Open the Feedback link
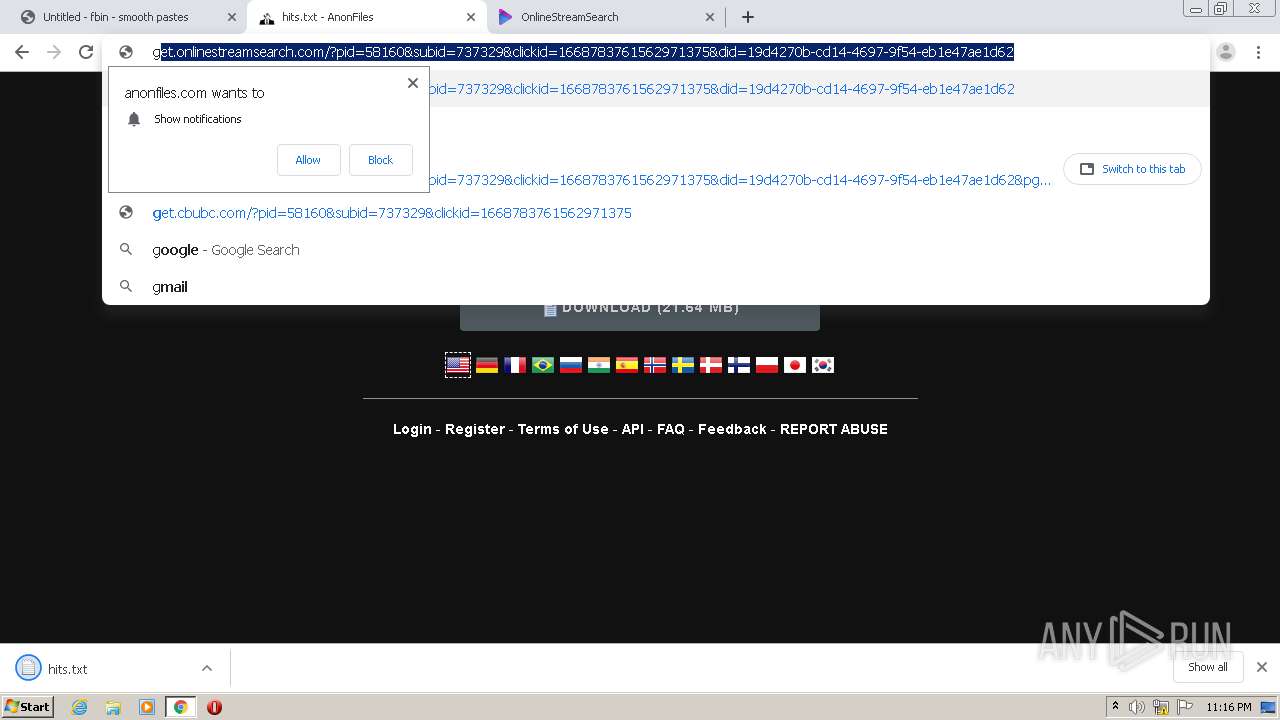This screenshot has width=1280, height=720. click(x=732, y=429)
